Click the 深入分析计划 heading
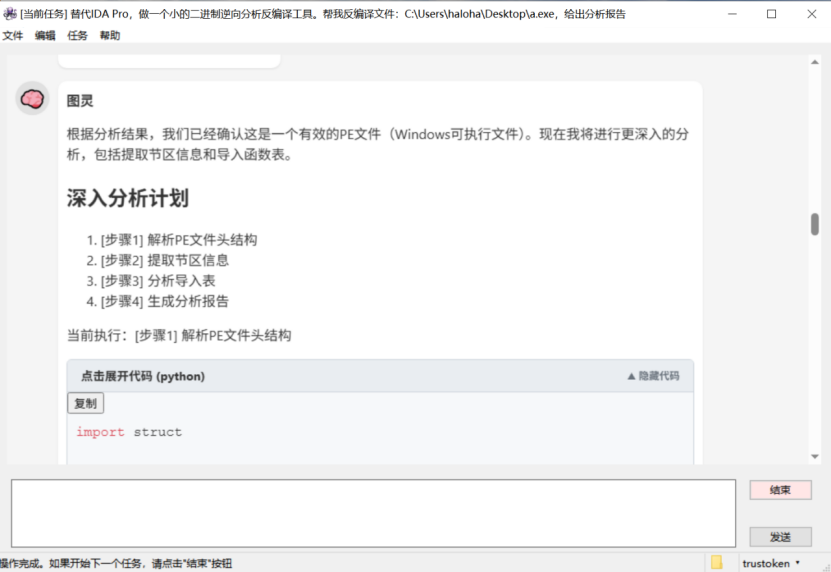The height and width of the screenshot is (572, 831). (128, 198)
